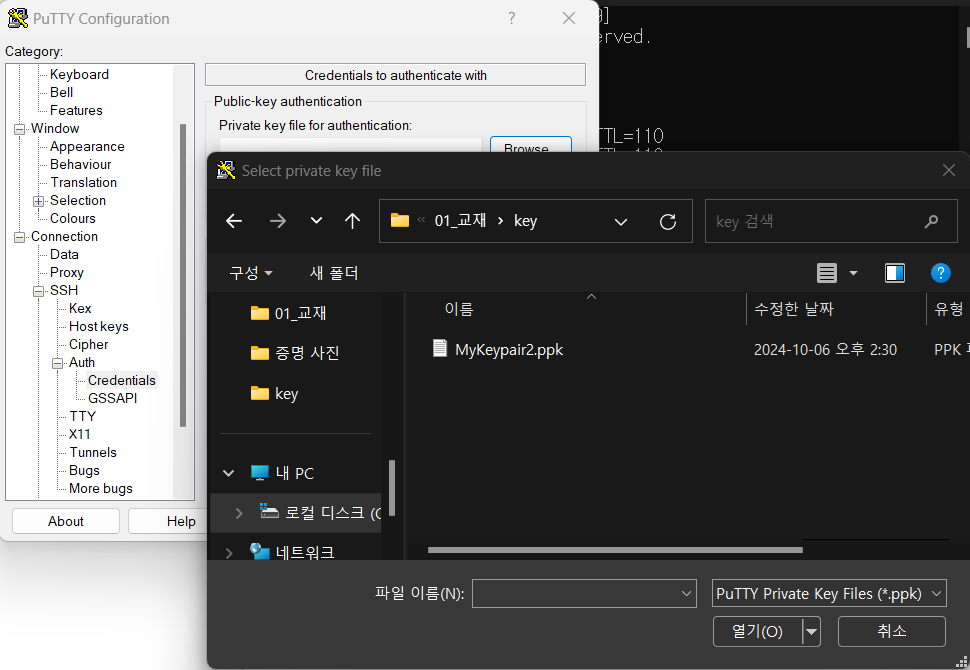The image size is (970, 670).
Task: Select 로컬 디스크 drive in sidebar
Action: [320, 513]
